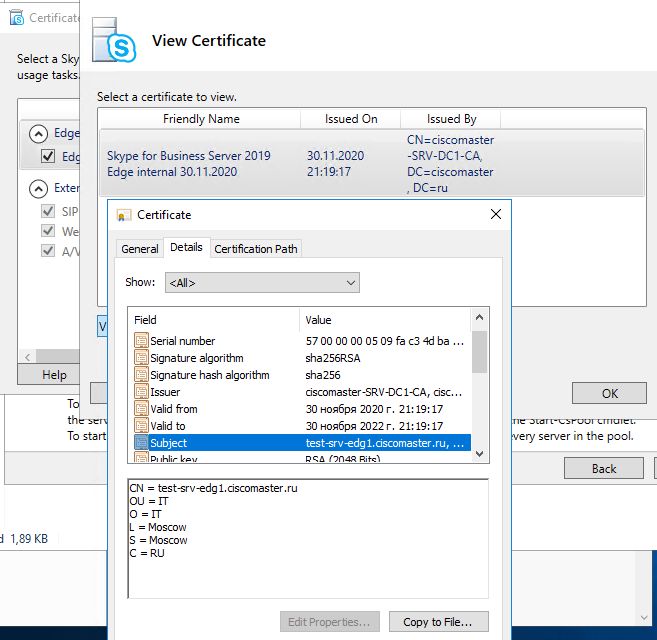The image size is (657, 640).
Task: Click the Signature algorithm field icon
Action: click(x=141, y=358)
